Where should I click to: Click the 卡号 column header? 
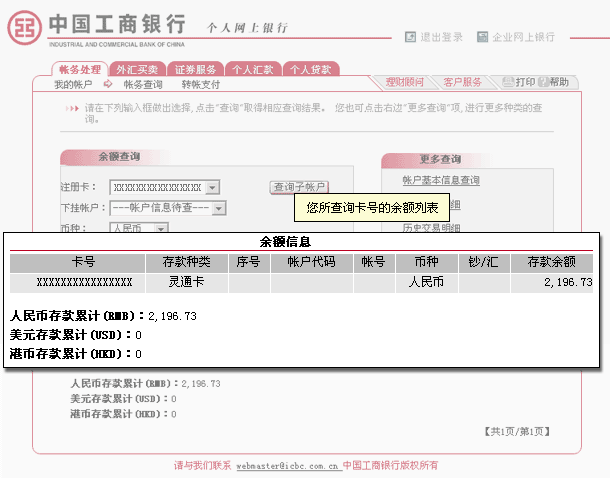click(77, 263)
